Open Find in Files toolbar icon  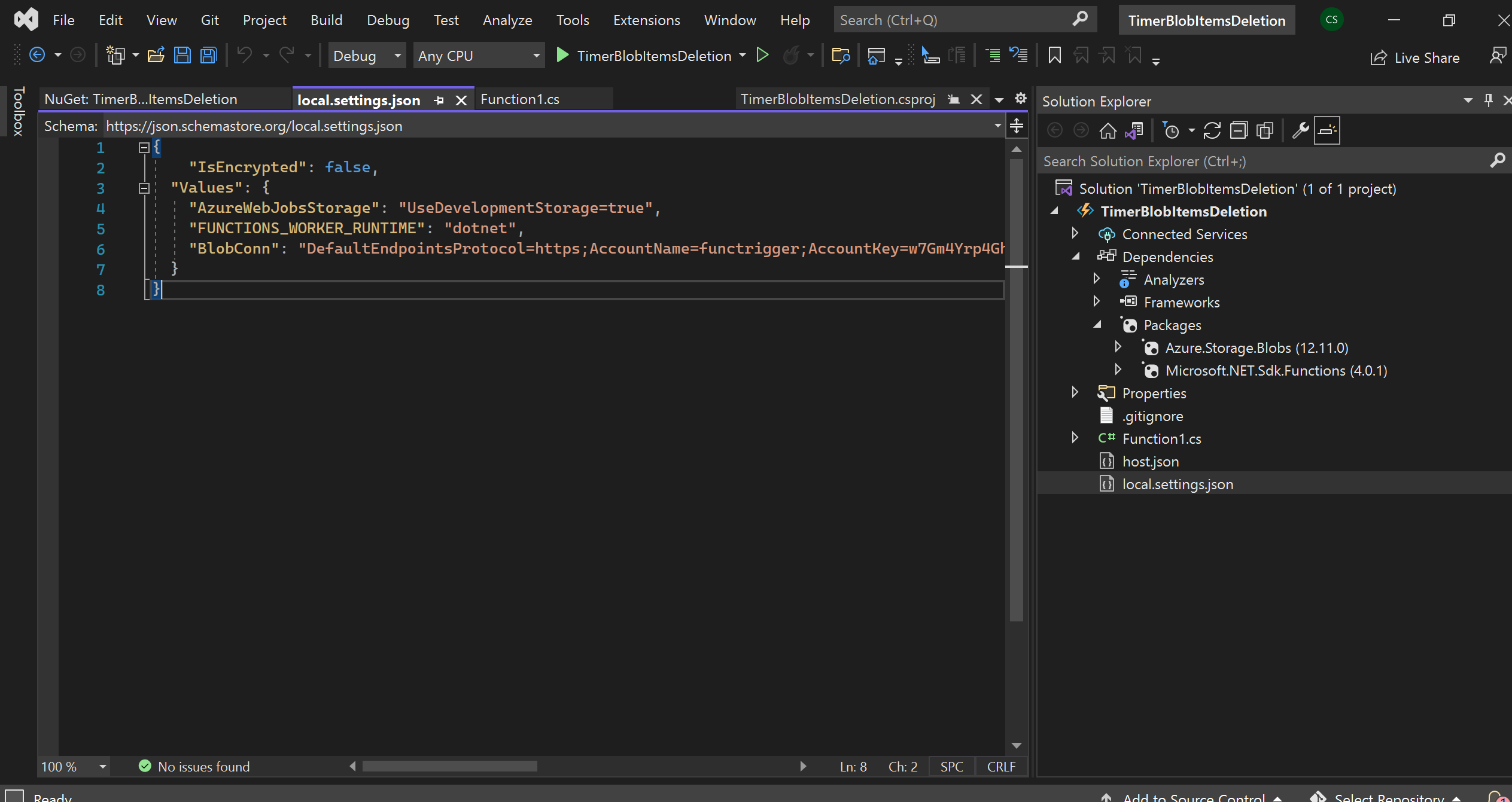[x=841, y=56]
